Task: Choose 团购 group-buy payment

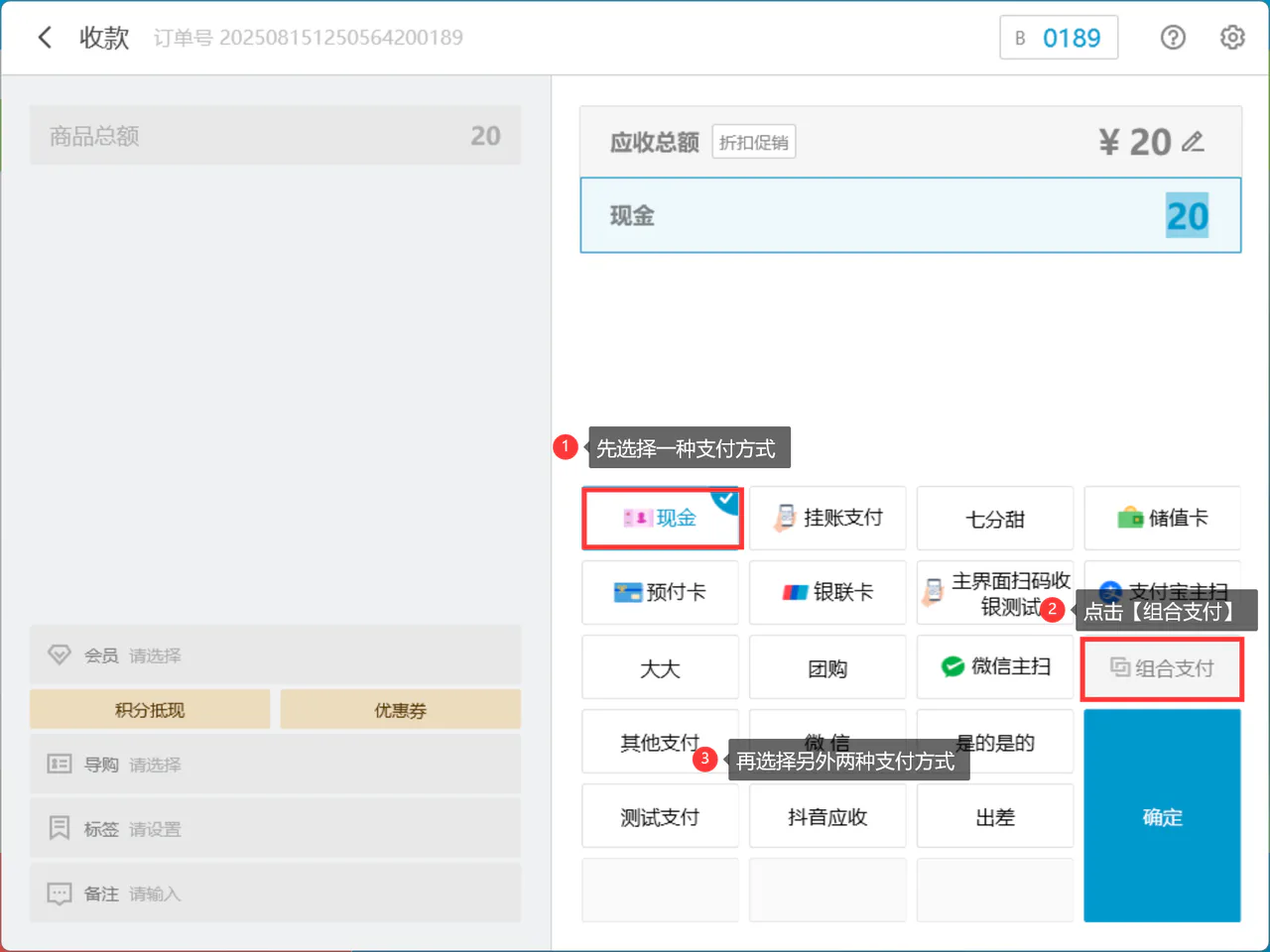Action: pos(827,667)
